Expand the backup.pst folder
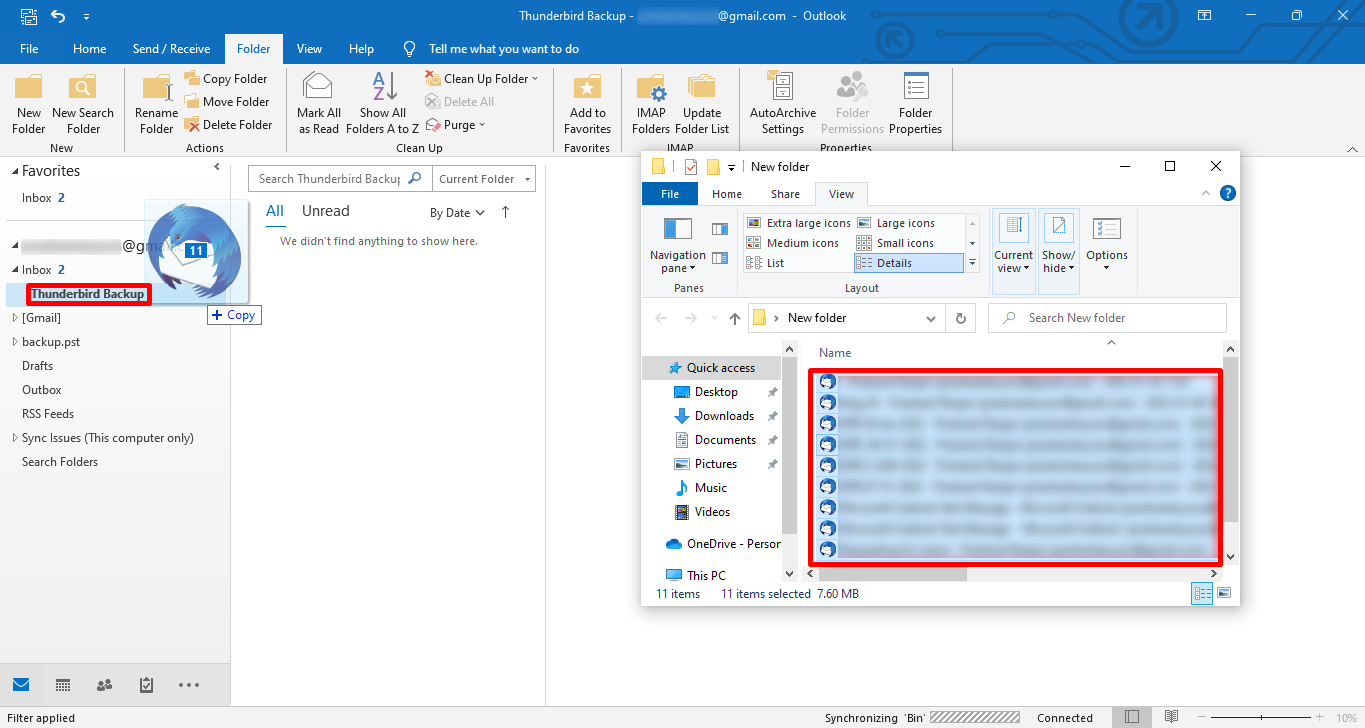This screenshot has height=728, width=1365. [x=15, y=342]
